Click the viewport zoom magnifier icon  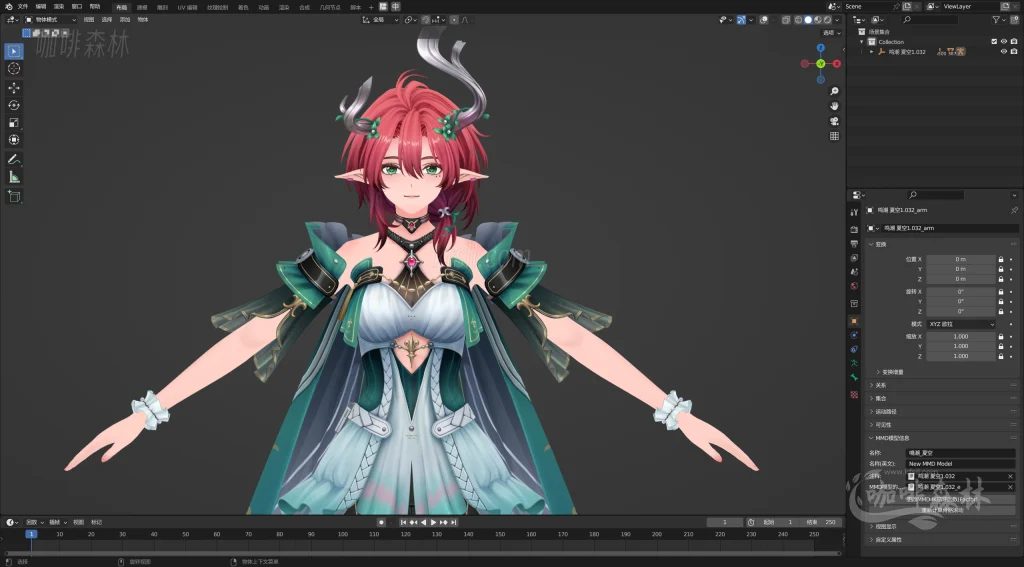pyautogui.click(x=834, y=91)
